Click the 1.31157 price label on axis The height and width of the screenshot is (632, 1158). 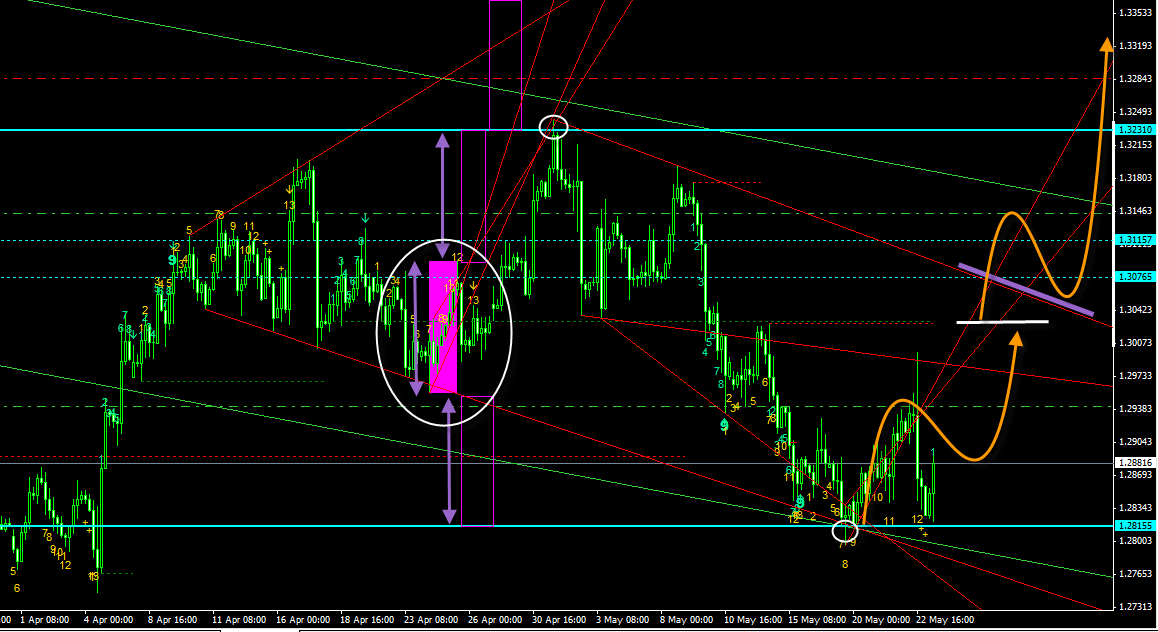1134,240
